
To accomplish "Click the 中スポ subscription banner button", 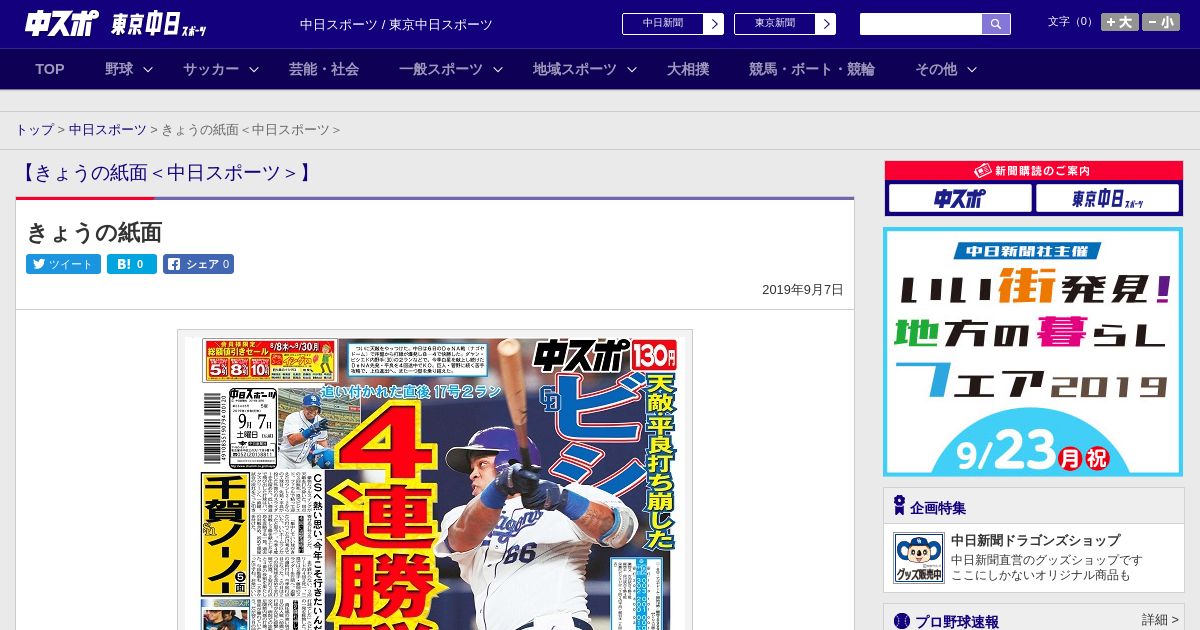I will pos(960,198).
